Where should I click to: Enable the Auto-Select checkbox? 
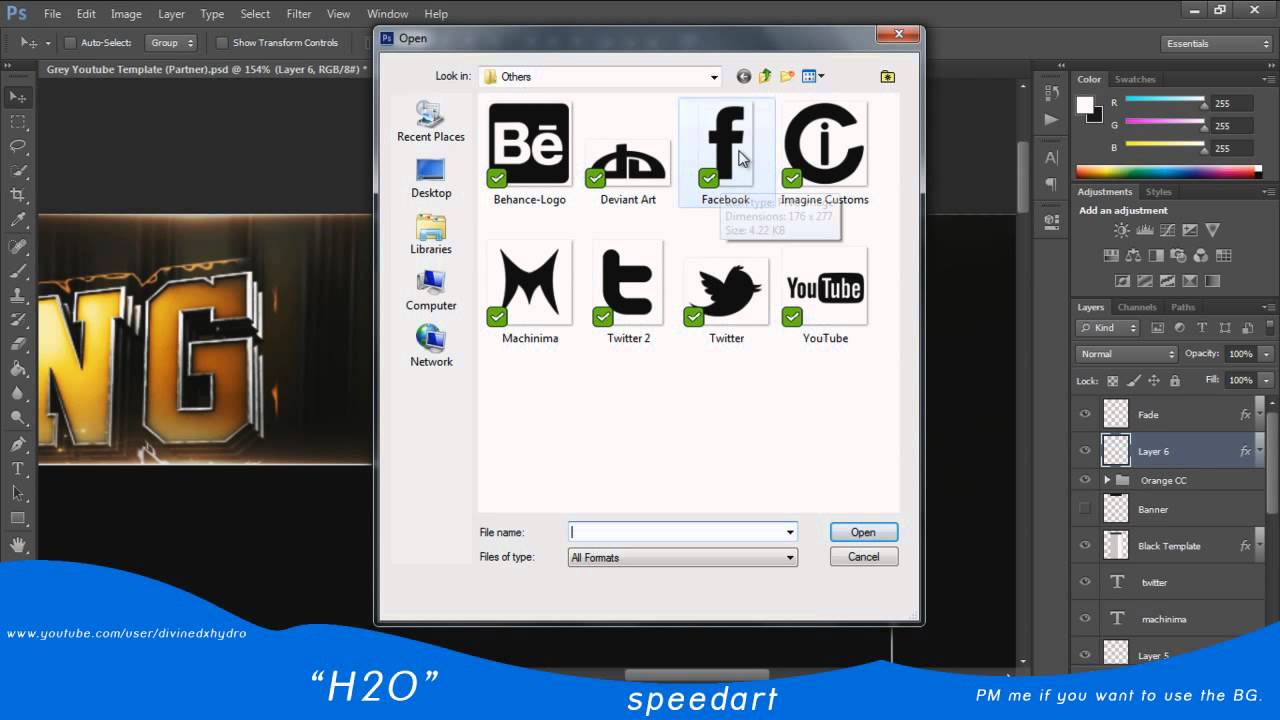coord(70,43)
